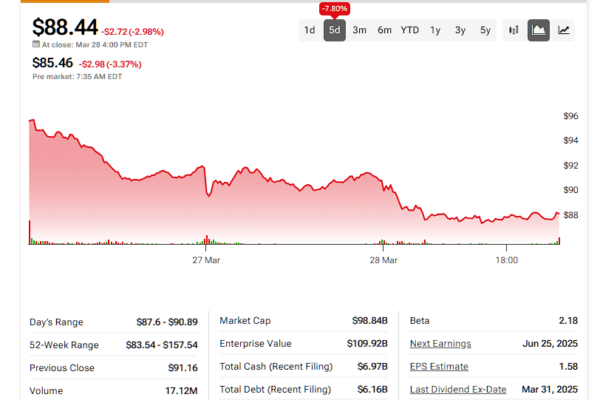The height and width of the screenshot is (400, 600).
Task: Select the 3m time range
Action: 359,30
